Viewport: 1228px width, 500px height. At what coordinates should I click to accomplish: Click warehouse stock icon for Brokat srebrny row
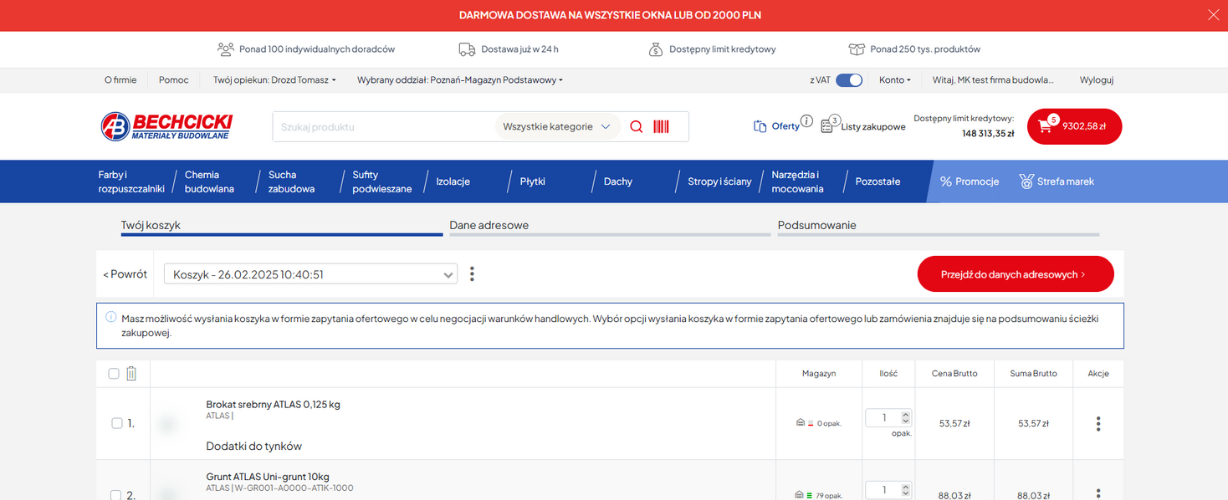click(x=800, y=423)
